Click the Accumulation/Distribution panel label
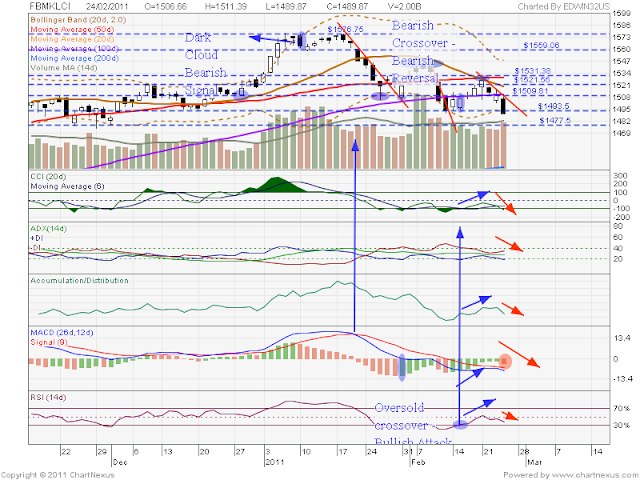 [80, 280]
